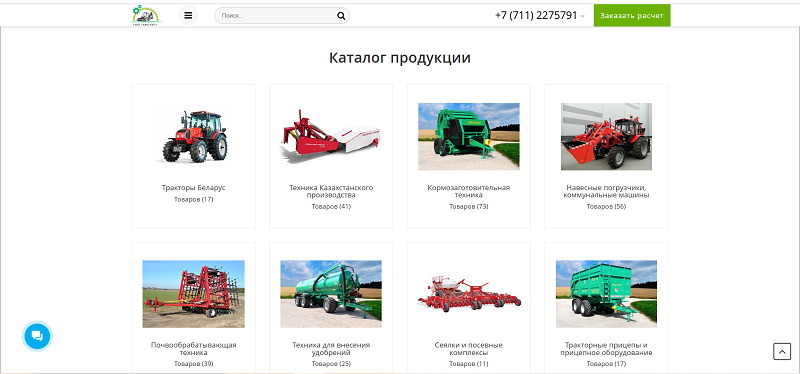Open Кормозаготовительная техника category link

[x=469, y=191]
